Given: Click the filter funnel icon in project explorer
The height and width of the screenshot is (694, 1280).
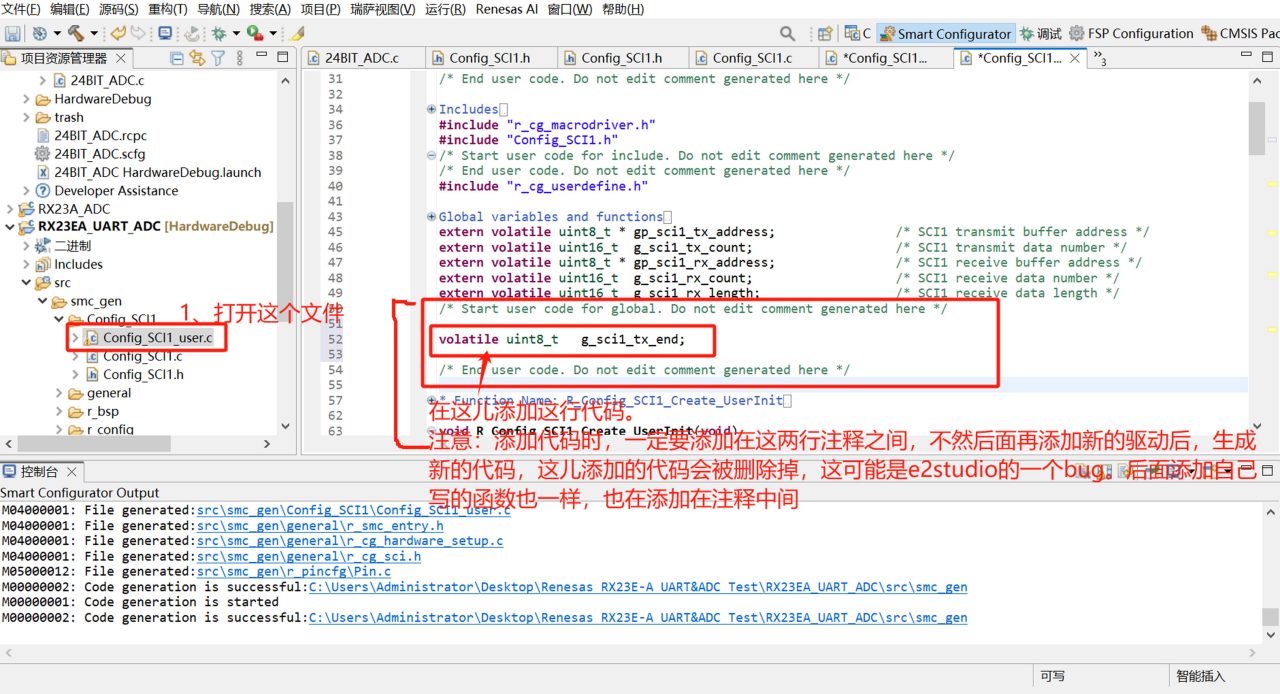Looking at the screenshot, I should pos(218,58).
